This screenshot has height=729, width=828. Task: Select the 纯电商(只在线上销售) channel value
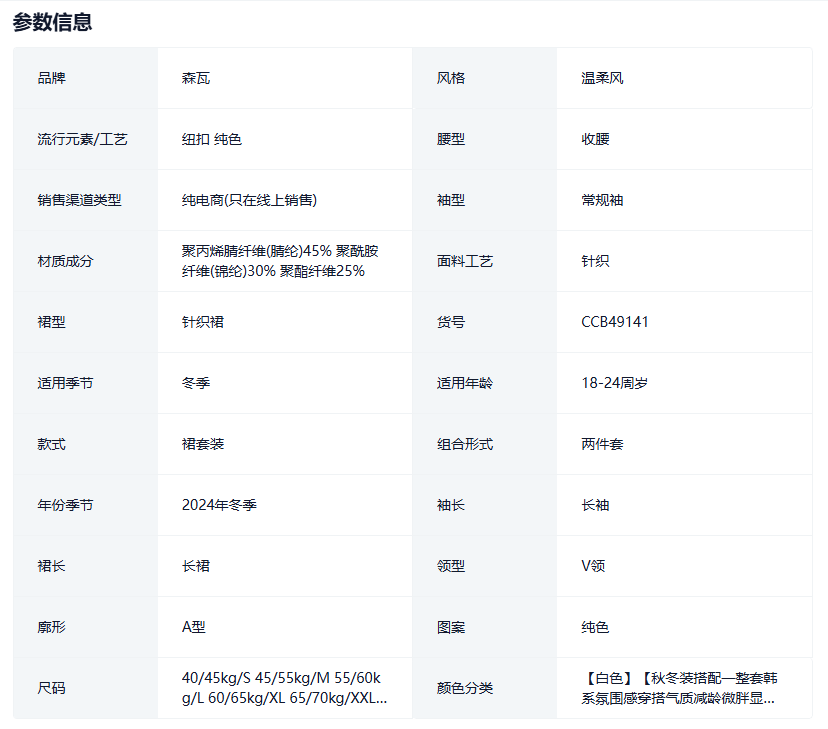pos(249,200)
